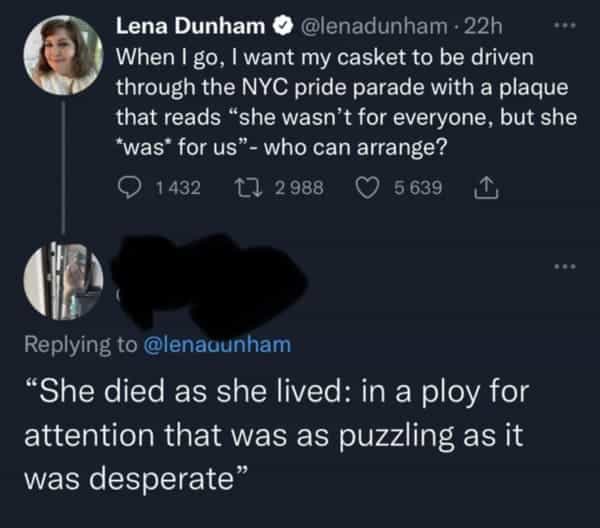600x528 pixels.
Task: Click the reply speech bubble icon
Action: click(128, 186)
